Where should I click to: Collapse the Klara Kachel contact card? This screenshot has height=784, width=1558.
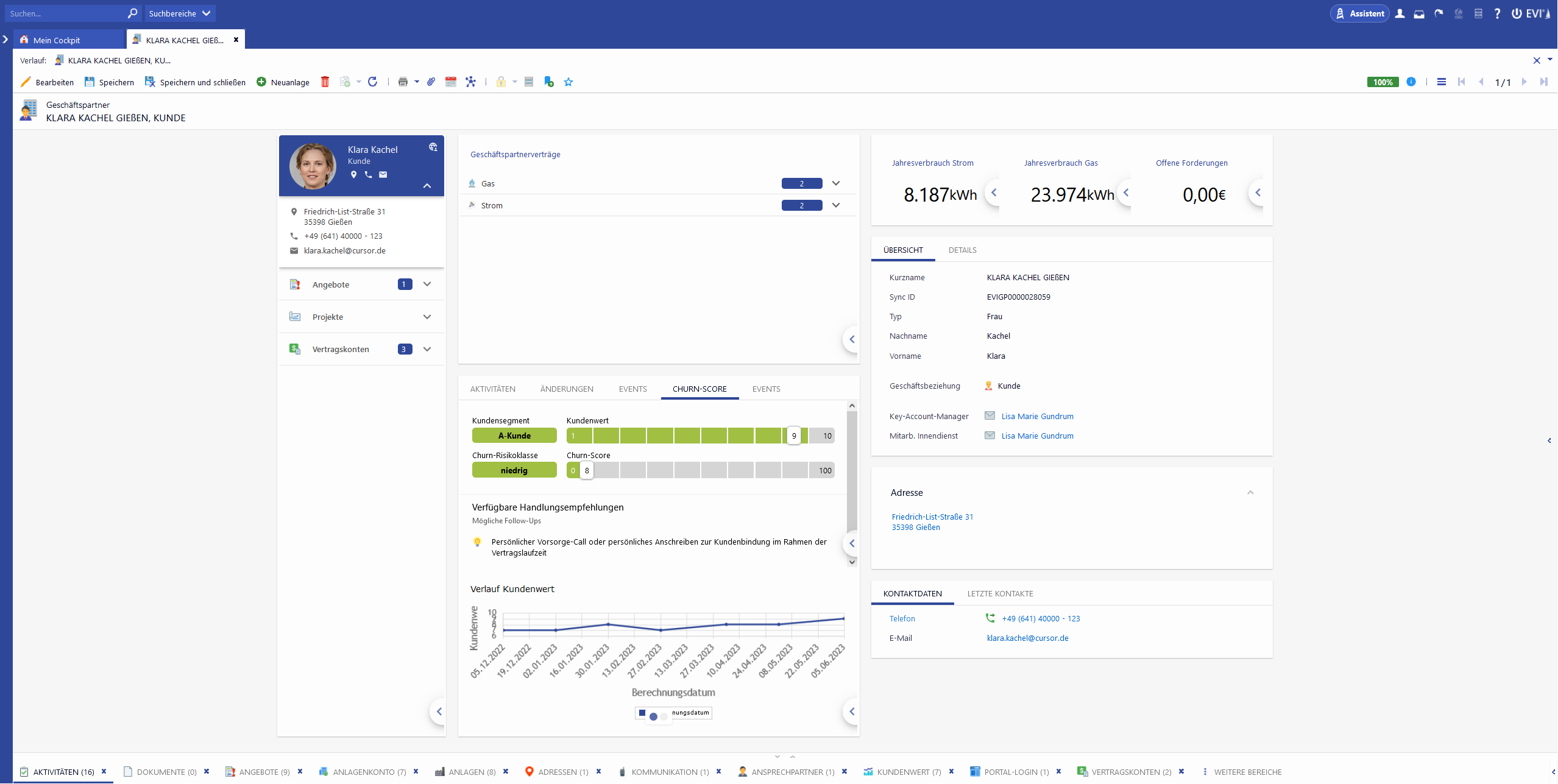[x=427, y=186]
